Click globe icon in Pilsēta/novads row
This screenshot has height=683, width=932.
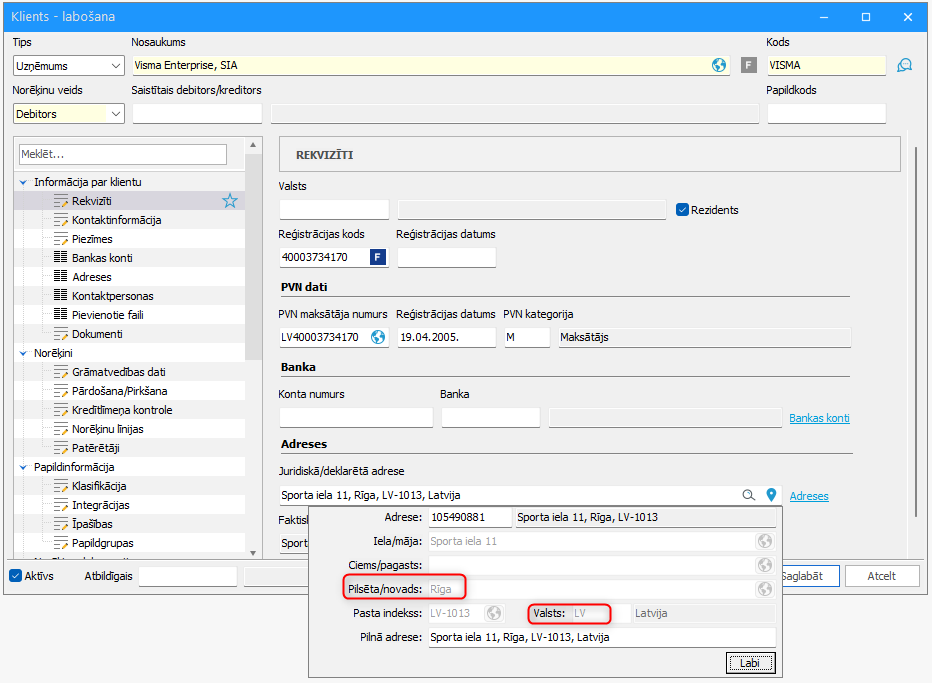coord(764,589)
